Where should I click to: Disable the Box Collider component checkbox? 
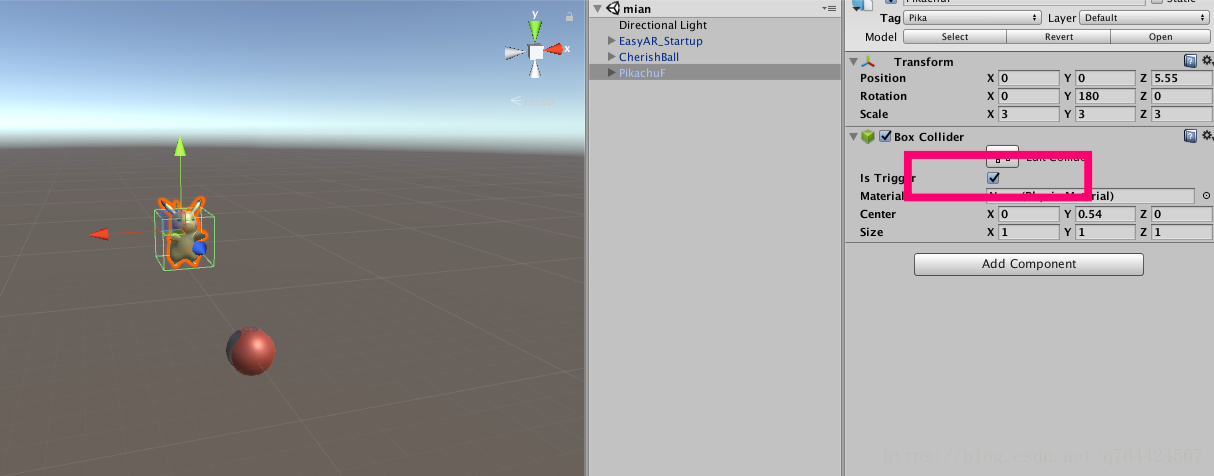(885, 137)
